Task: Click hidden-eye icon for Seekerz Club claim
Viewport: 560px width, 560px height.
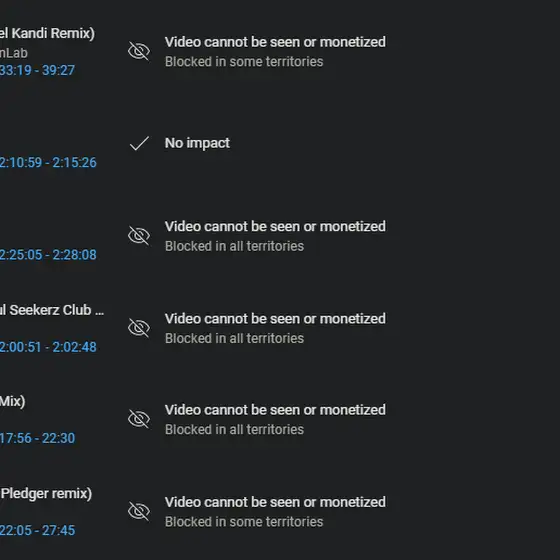Action: point(139,328)
